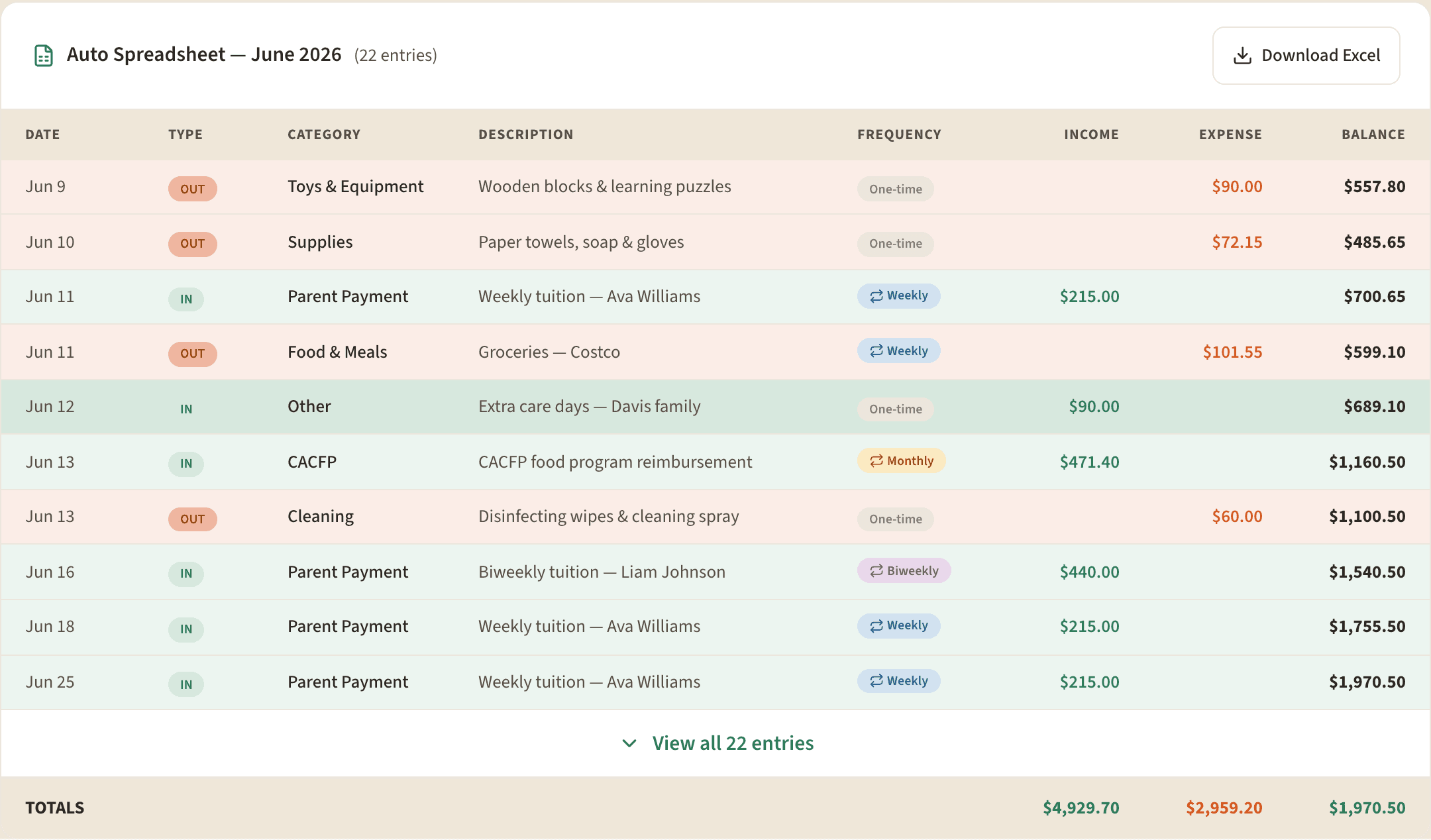Viewport: 1431px width, 840px height.
Task: Click the chevron beside View all entries
Action: 629,743
